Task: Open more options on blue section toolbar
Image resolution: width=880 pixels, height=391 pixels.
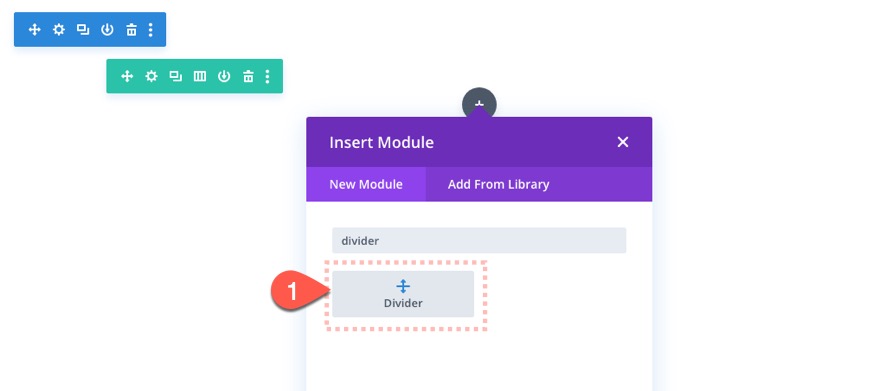Action: click(x=150, y=30)
